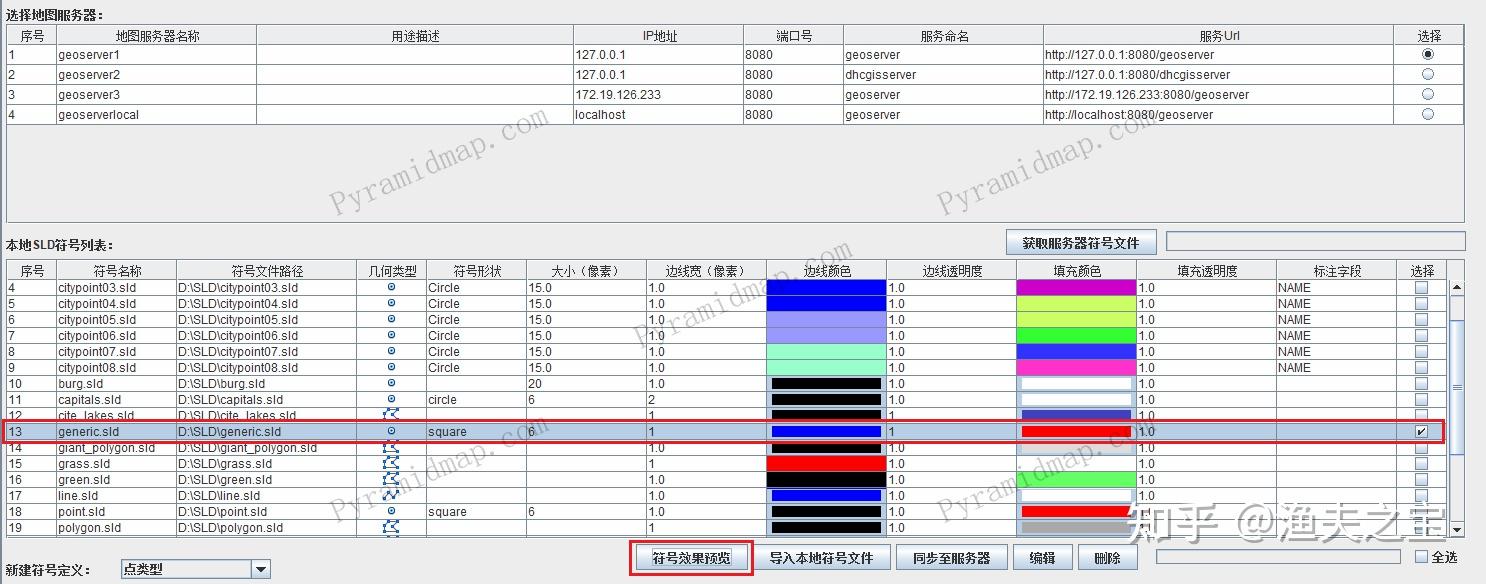Click the 获取服务器符号文件 button

click(x=1079, y=241)
